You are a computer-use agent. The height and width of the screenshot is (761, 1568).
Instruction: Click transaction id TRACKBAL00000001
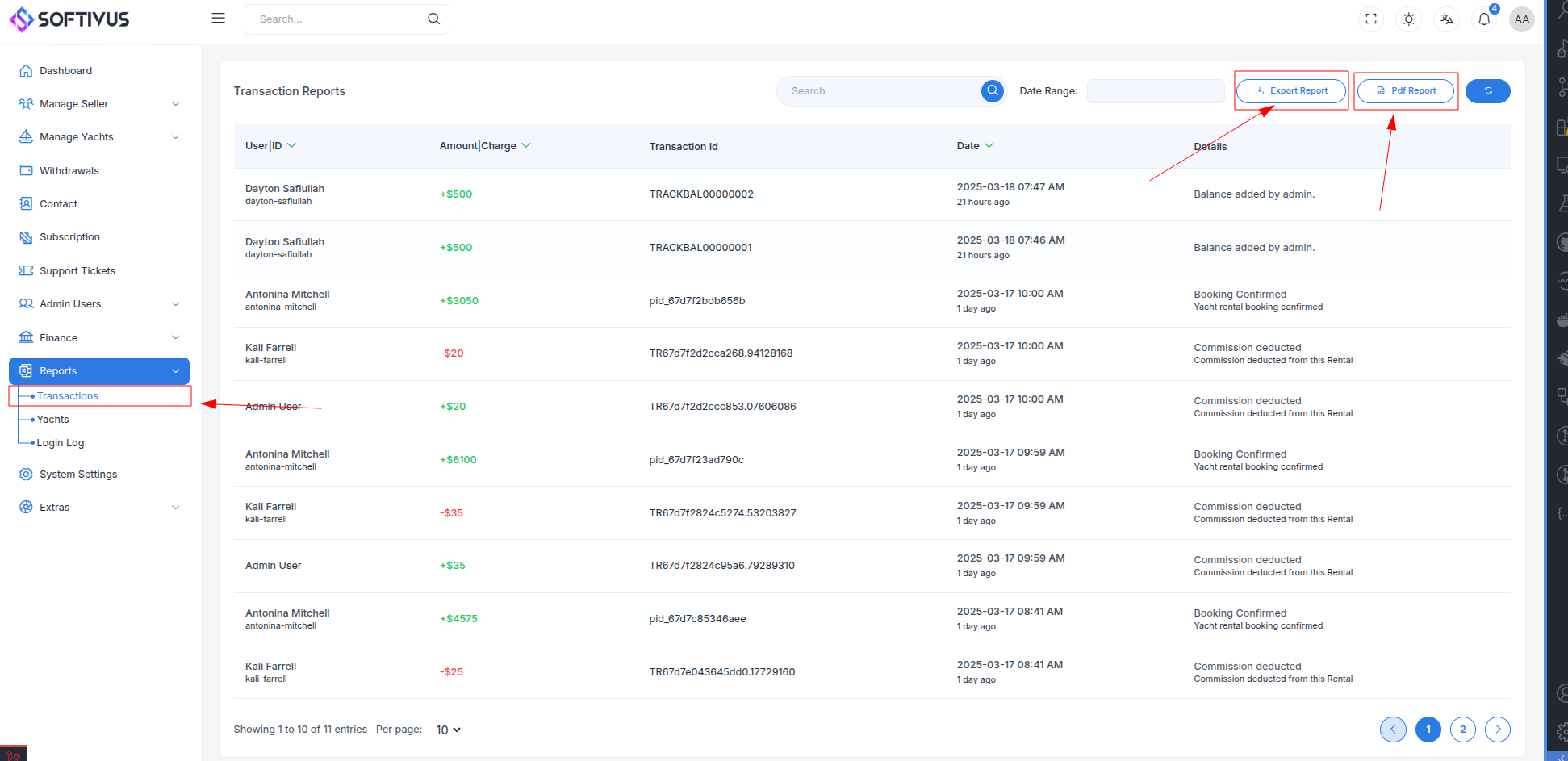[700, 247]
